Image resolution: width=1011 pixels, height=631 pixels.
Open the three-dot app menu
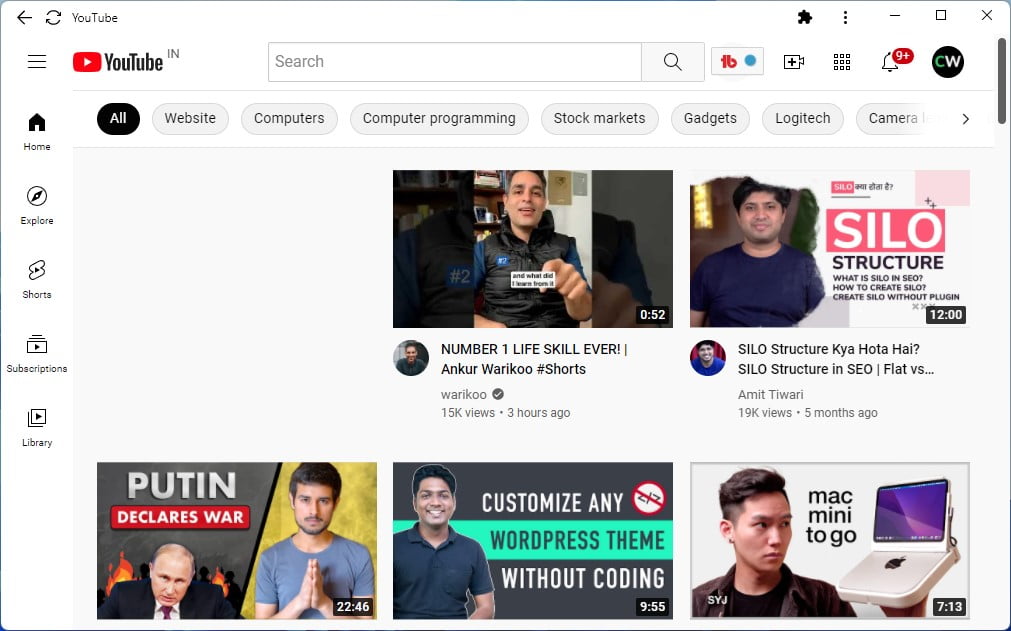pyautogui.click(x=845, y=17)
